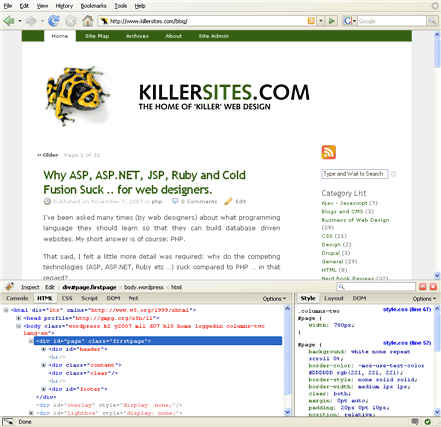Expand the div id header node
The image size is (441, 427).
click(43, 349)
